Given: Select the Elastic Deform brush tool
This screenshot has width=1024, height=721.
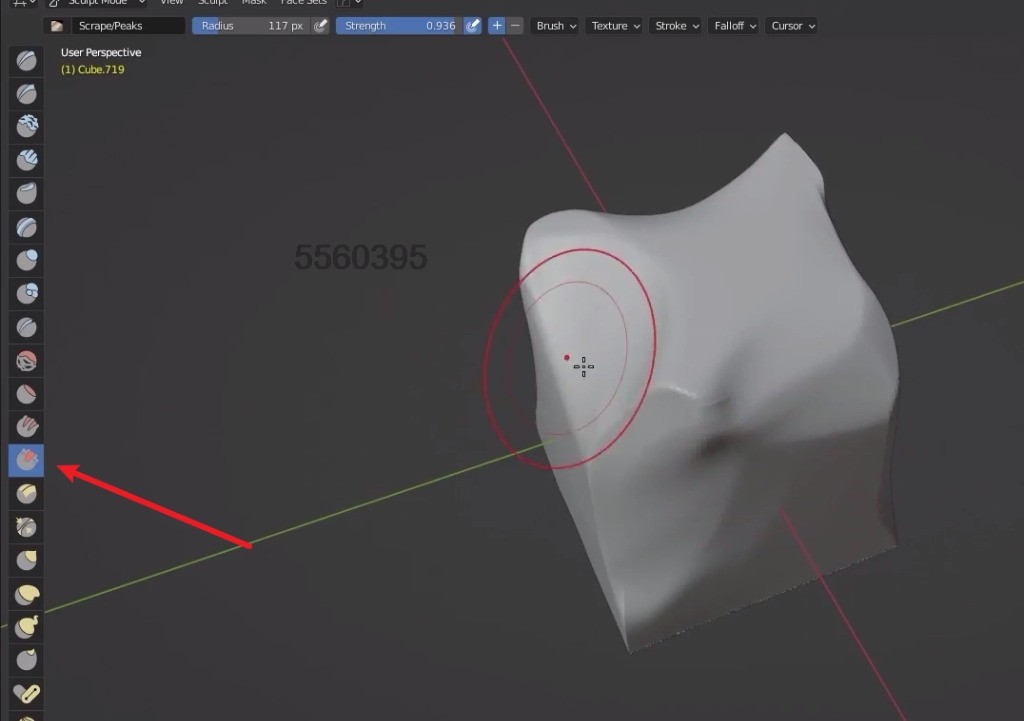Looking at the screenshot, I should [x=26, y=594].
